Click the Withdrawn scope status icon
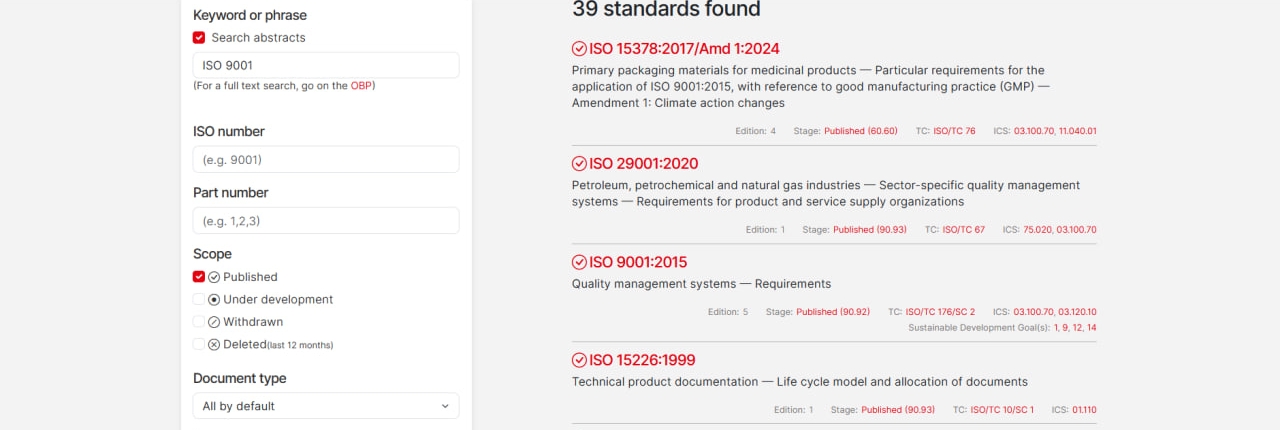 coord(214,322)
